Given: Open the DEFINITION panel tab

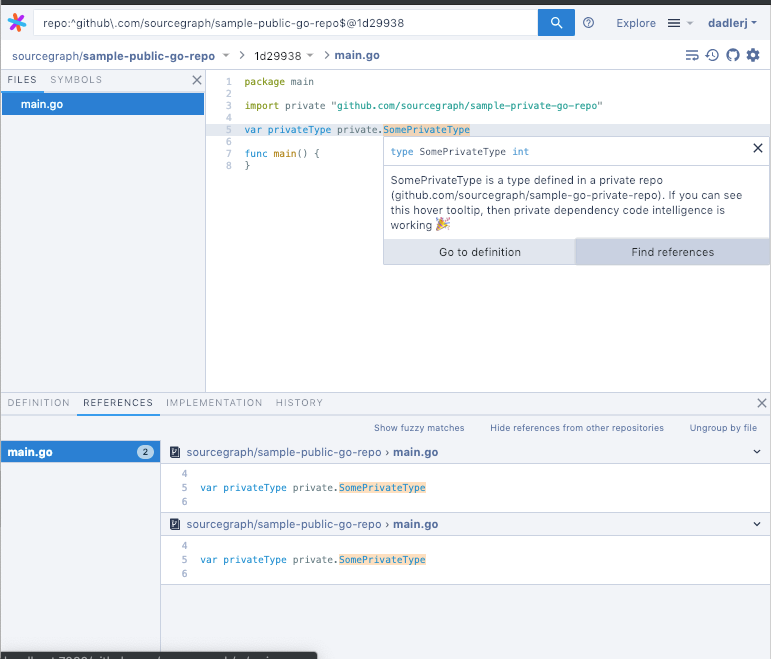Looking at the screenshot, I should pyautogui.click(x=38, y=403).
